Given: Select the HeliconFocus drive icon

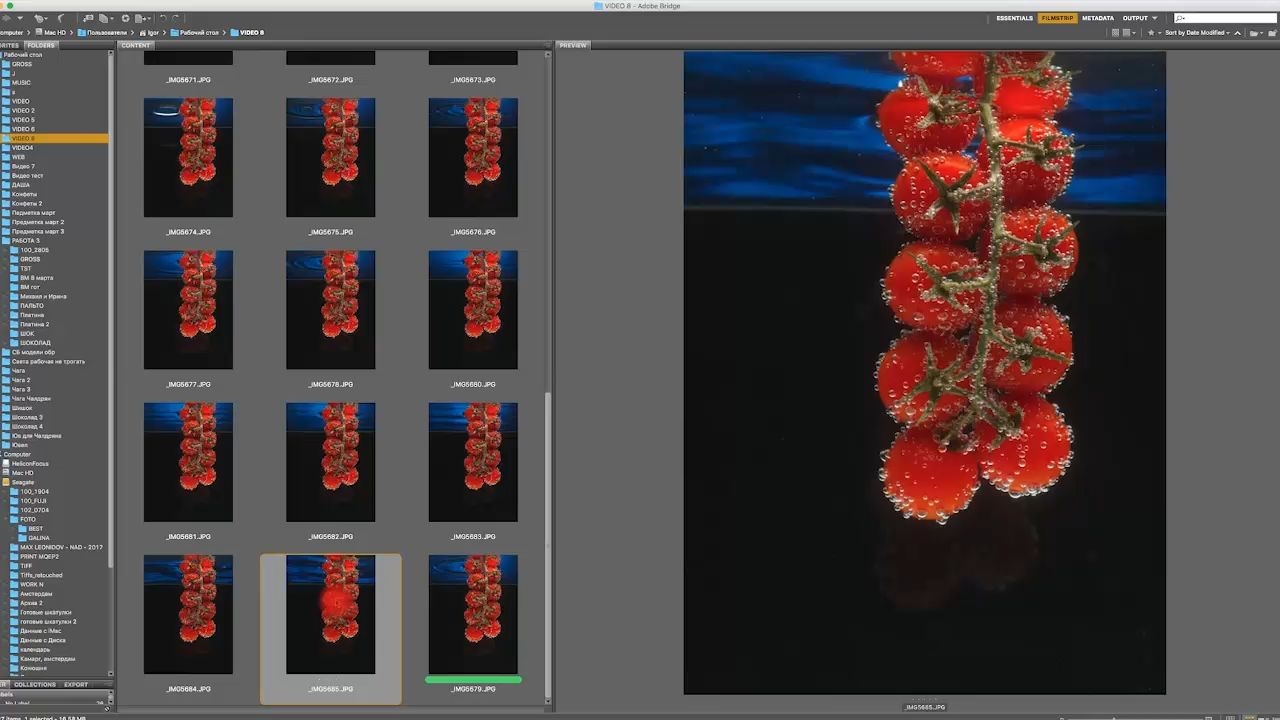Looking at the screenshot, I should tap(6, 463).
